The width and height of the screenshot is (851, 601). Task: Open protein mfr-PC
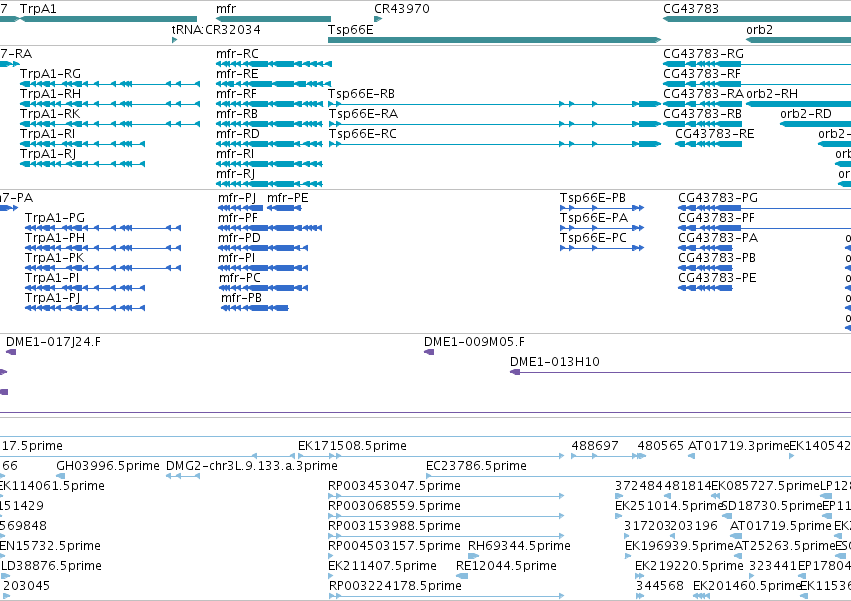(x=239, y=278)
